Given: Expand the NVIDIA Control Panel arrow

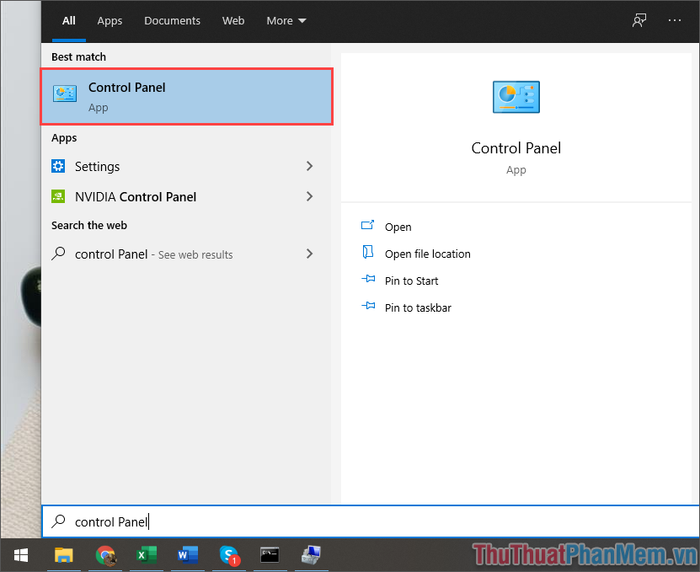Looking at the screenshot, I should 309,196.
